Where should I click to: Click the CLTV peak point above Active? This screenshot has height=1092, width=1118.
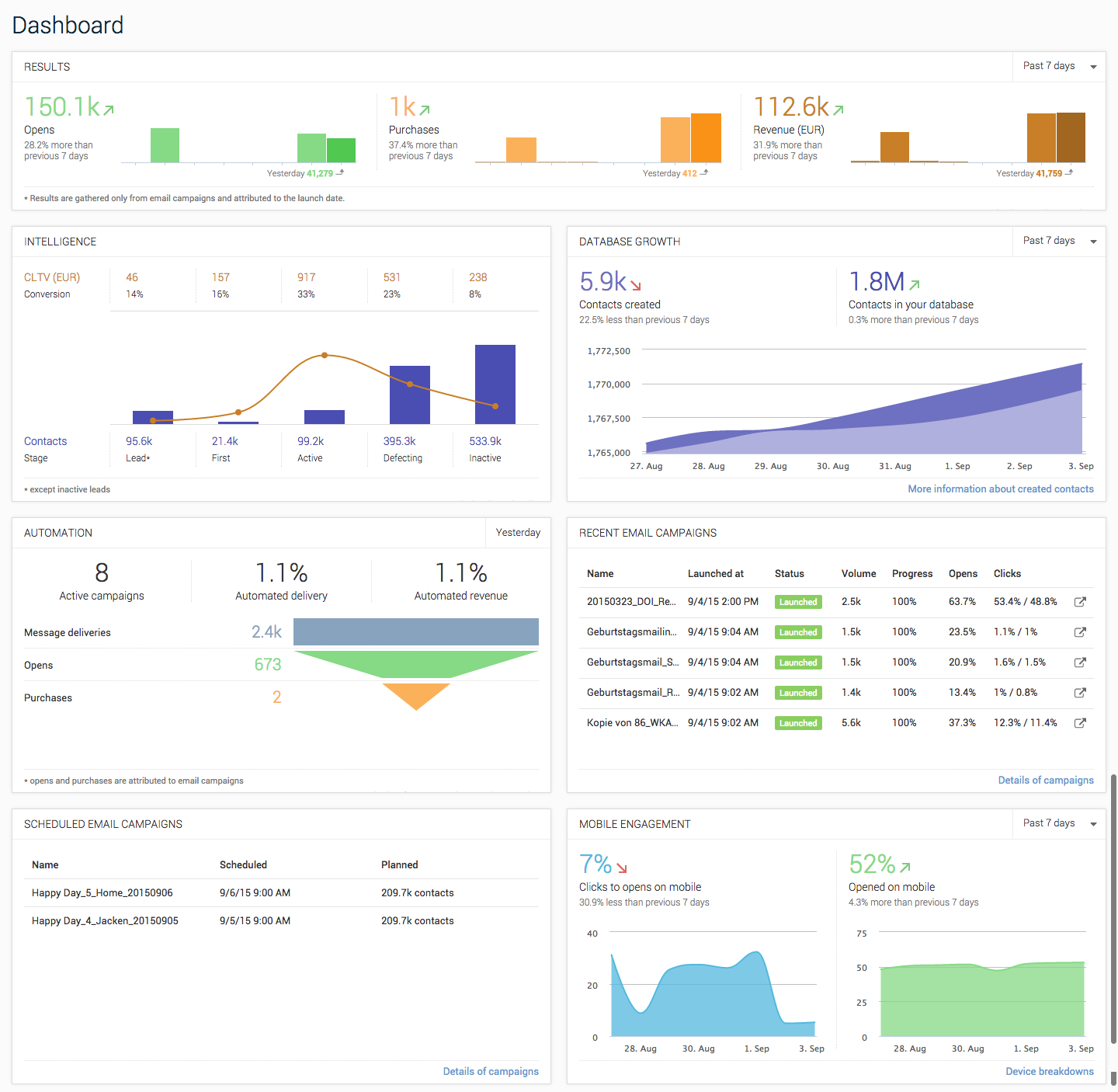click(325, 355)
